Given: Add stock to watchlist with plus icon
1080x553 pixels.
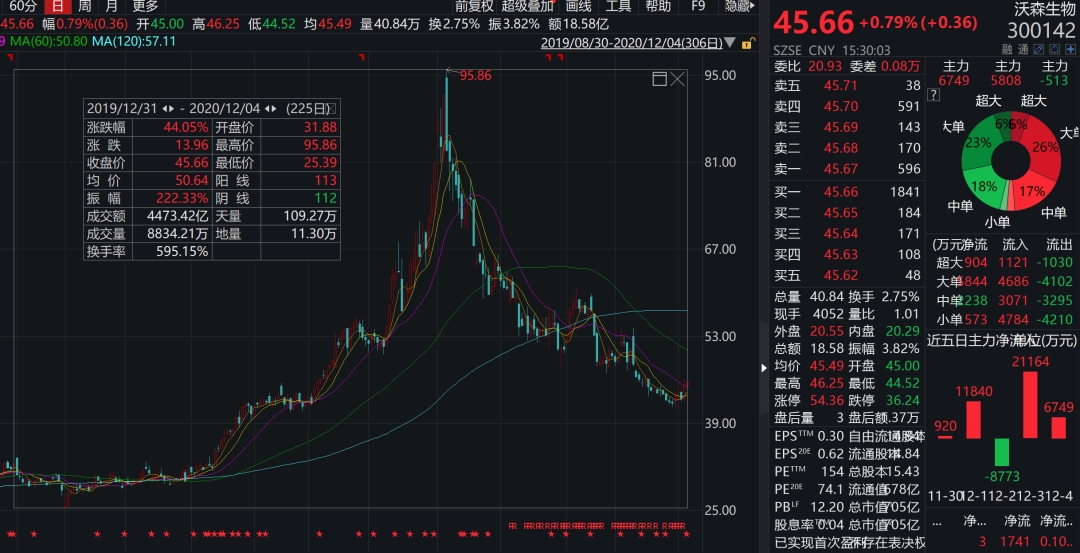Looking at the screenshot, I should pos(1070,50).
